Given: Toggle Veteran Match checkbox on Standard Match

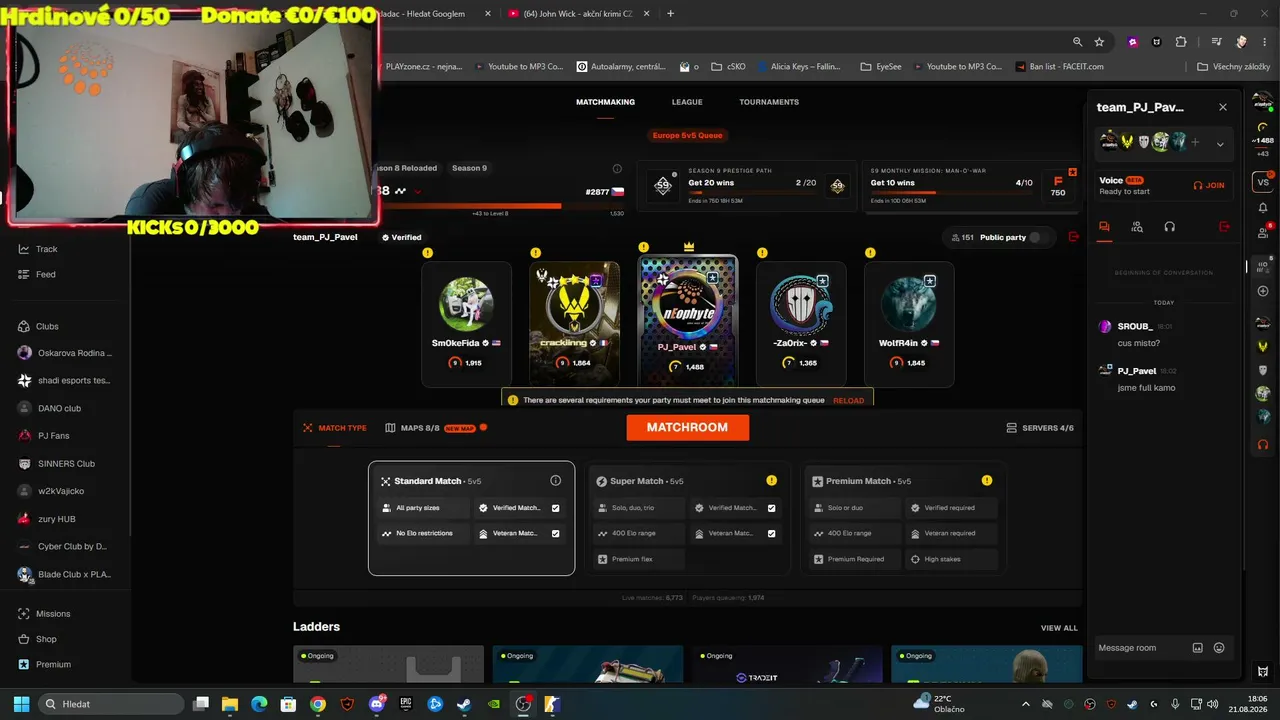Looking at the screenshot, I should coord(556,534).
